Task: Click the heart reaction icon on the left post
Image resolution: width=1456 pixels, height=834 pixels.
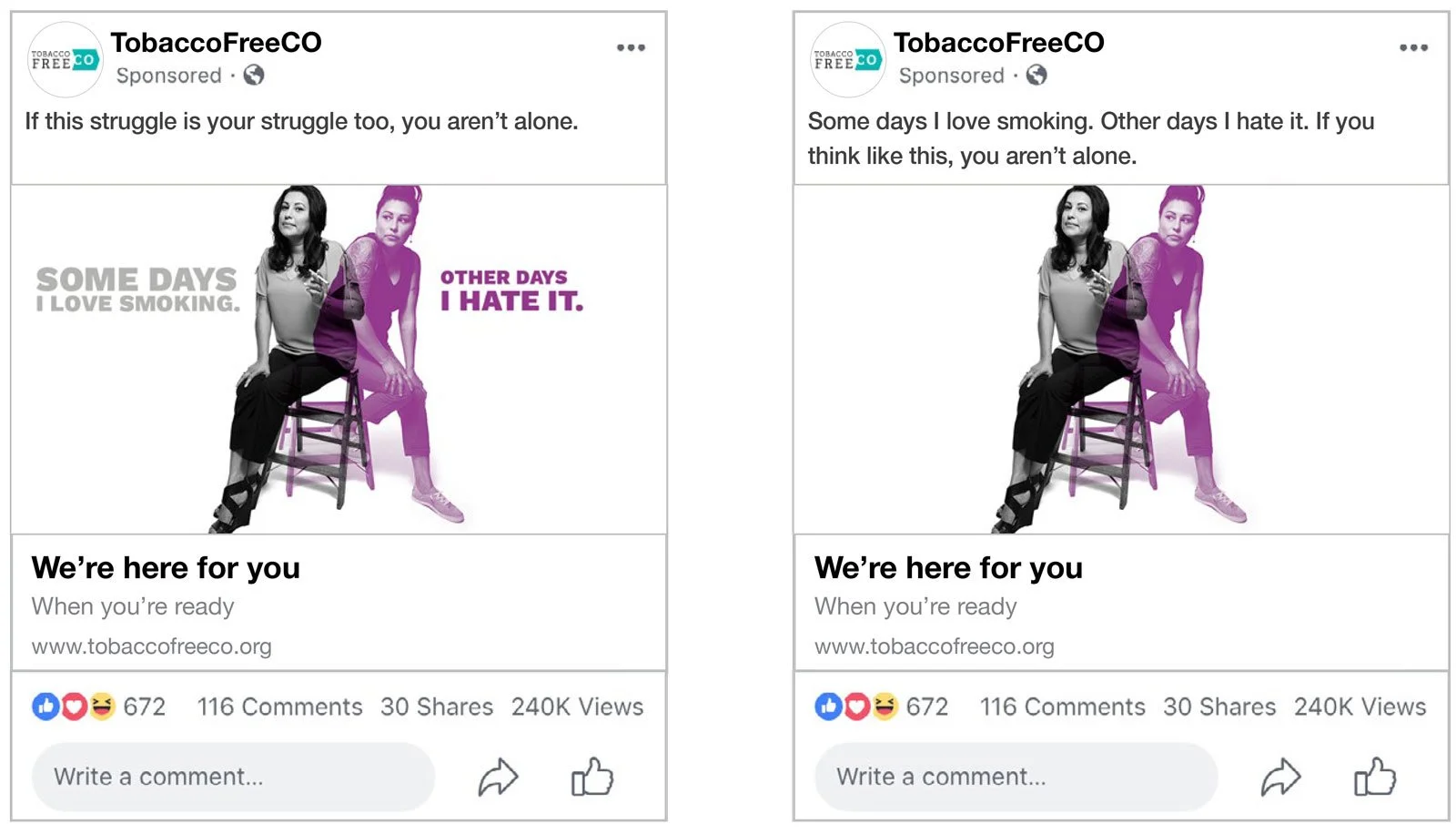Action: 75,707
